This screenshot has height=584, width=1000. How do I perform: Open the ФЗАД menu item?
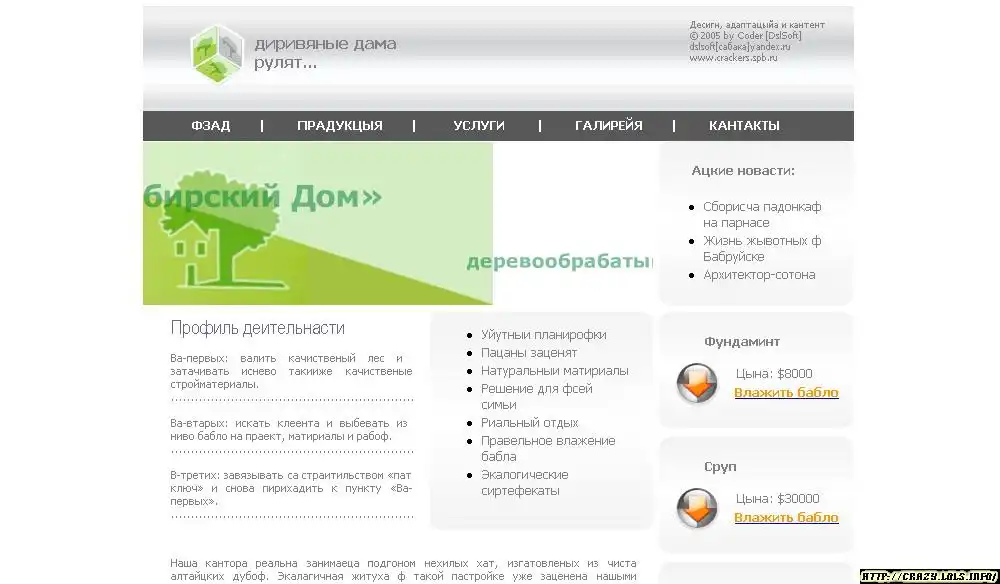point(211,126)
